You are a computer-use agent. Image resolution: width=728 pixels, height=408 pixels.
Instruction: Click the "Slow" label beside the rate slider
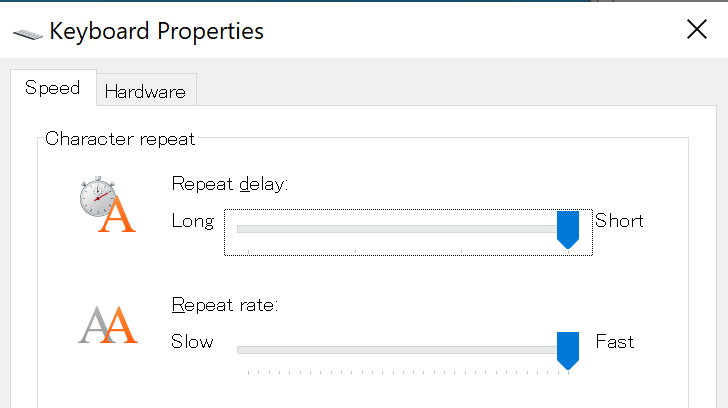192,342
